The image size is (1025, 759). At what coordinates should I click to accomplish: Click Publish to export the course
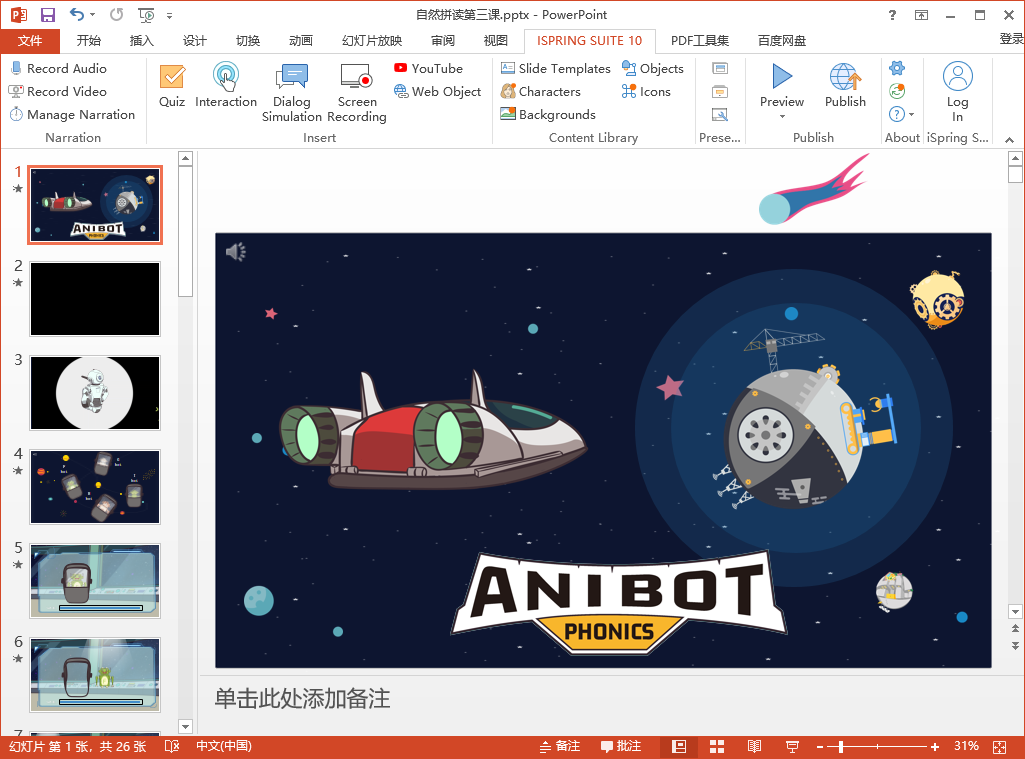point(845,90)
